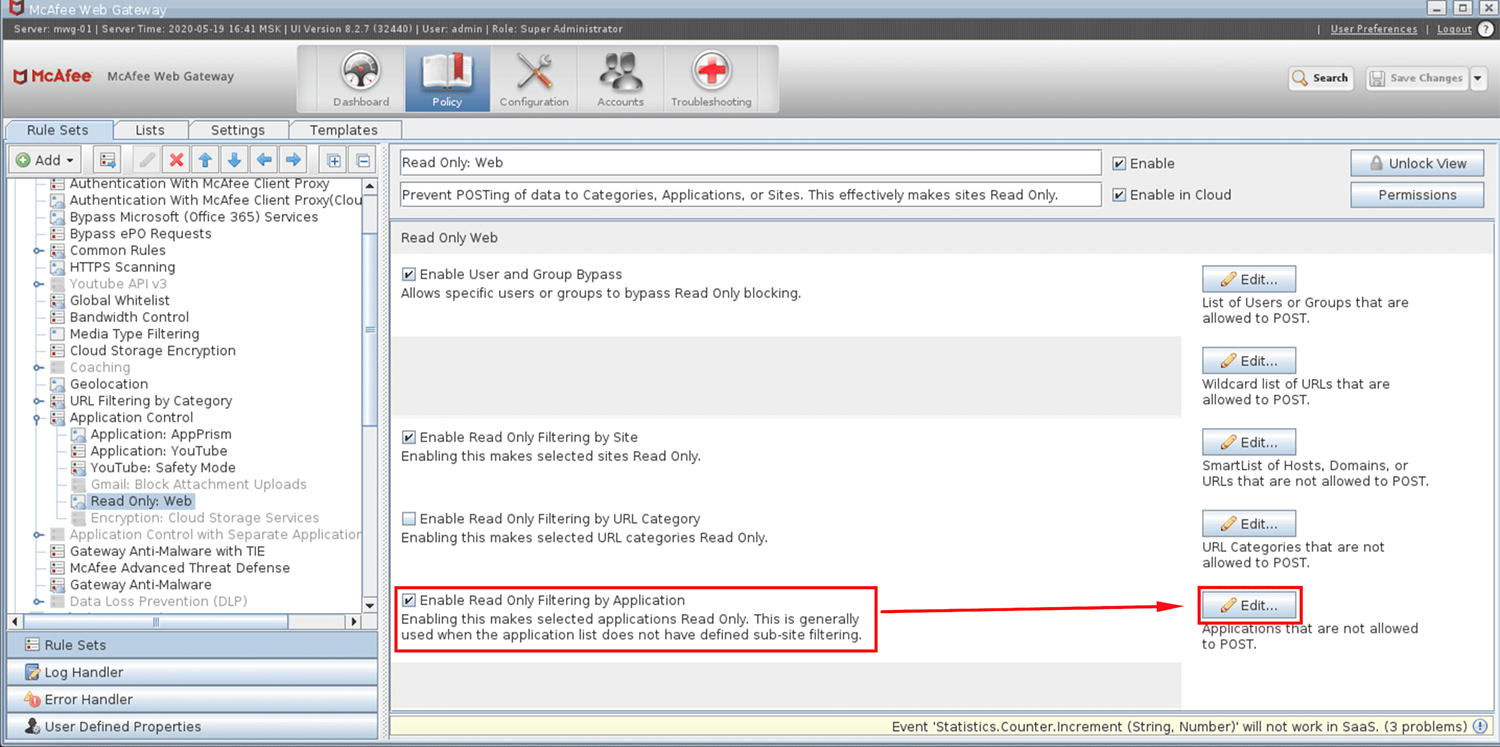
Task: Move the selected rule set up
Action: pos(206,160)
